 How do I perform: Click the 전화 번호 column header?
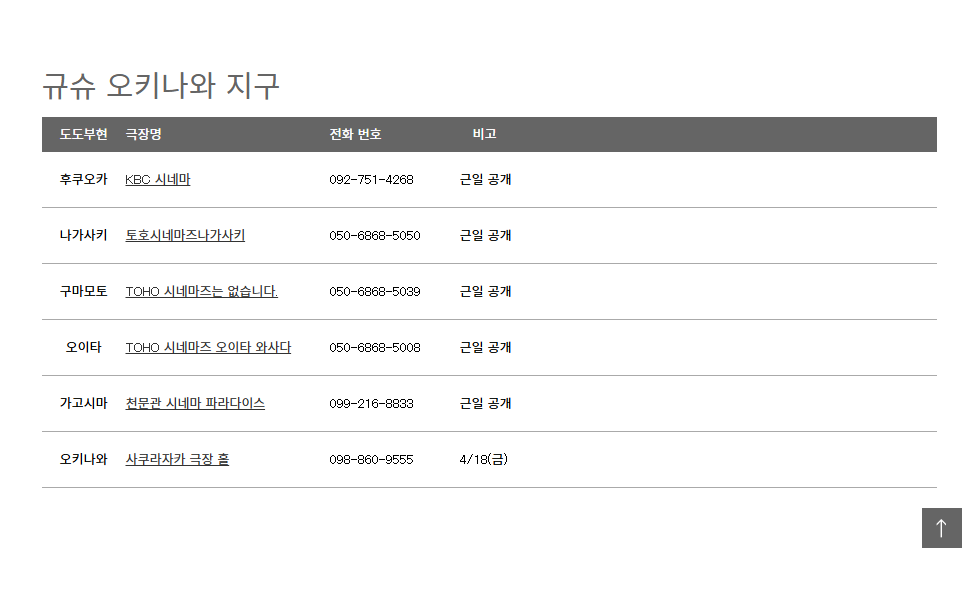click(355, 134)
